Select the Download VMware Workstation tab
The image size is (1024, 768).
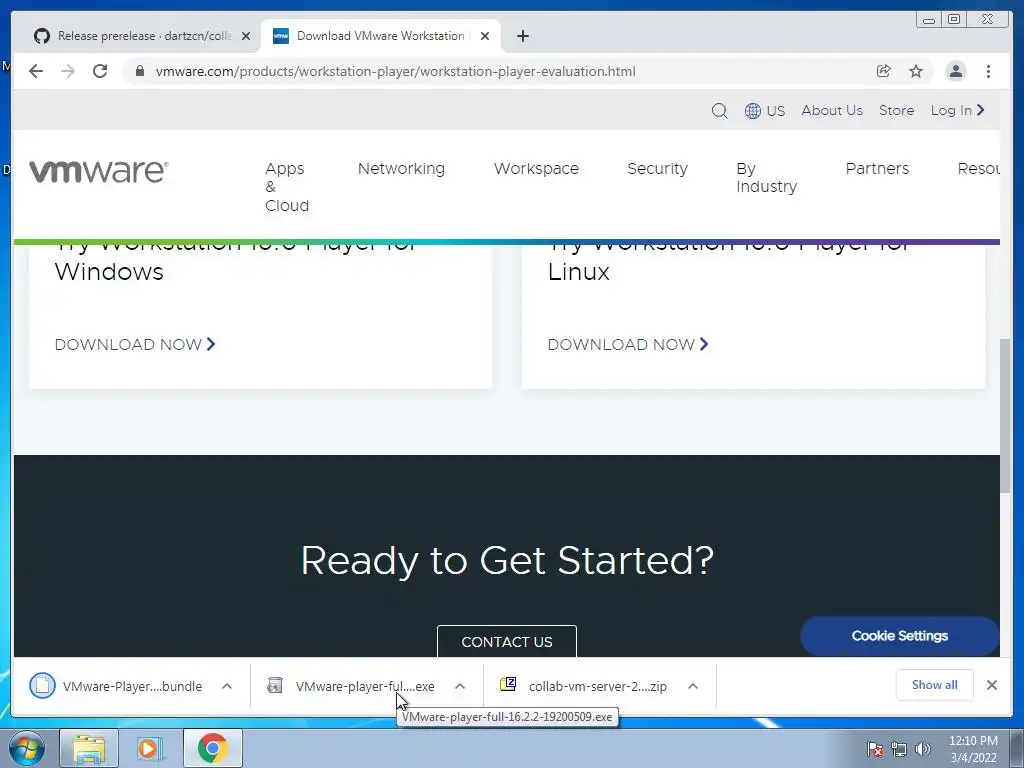[381, 36]
